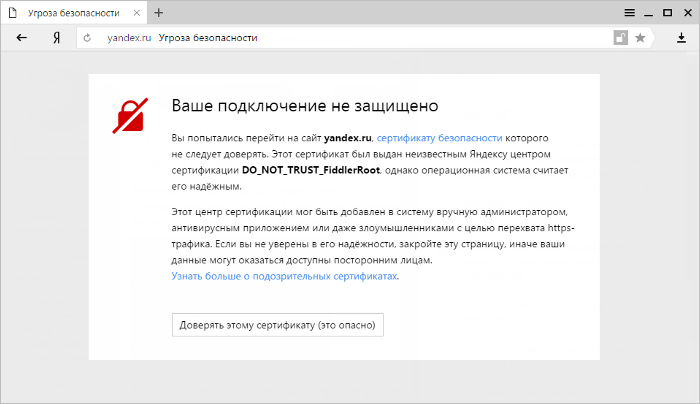
Task: Open a new tab with plus button
Action: (158, 12)
